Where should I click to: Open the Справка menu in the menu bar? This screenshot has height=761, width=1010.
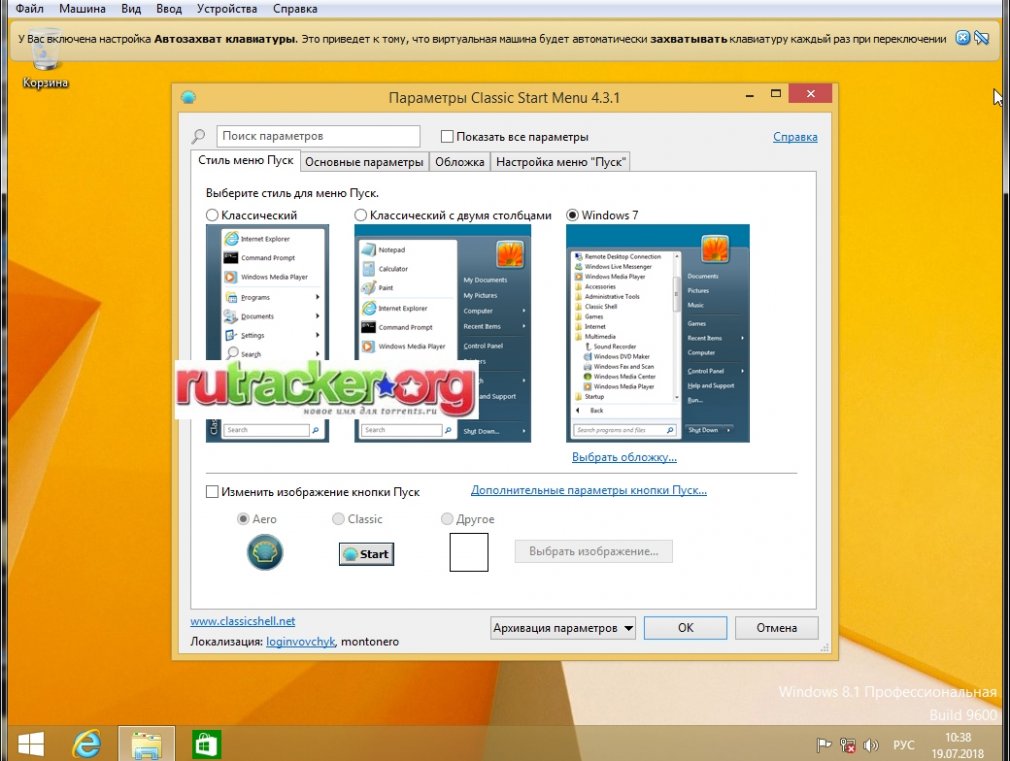[295, 8]
